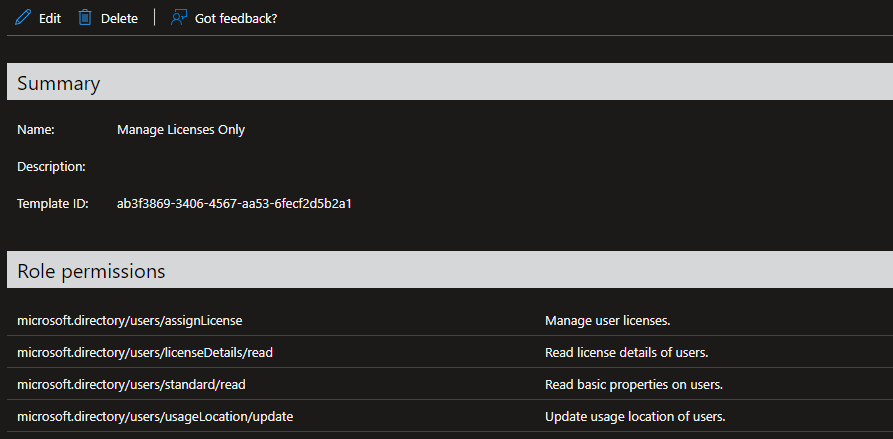Click the 'Manage user licenses.' description
The width and height of the screenshot is (893, 439).
pyautogui.click(x=607, y=321)
